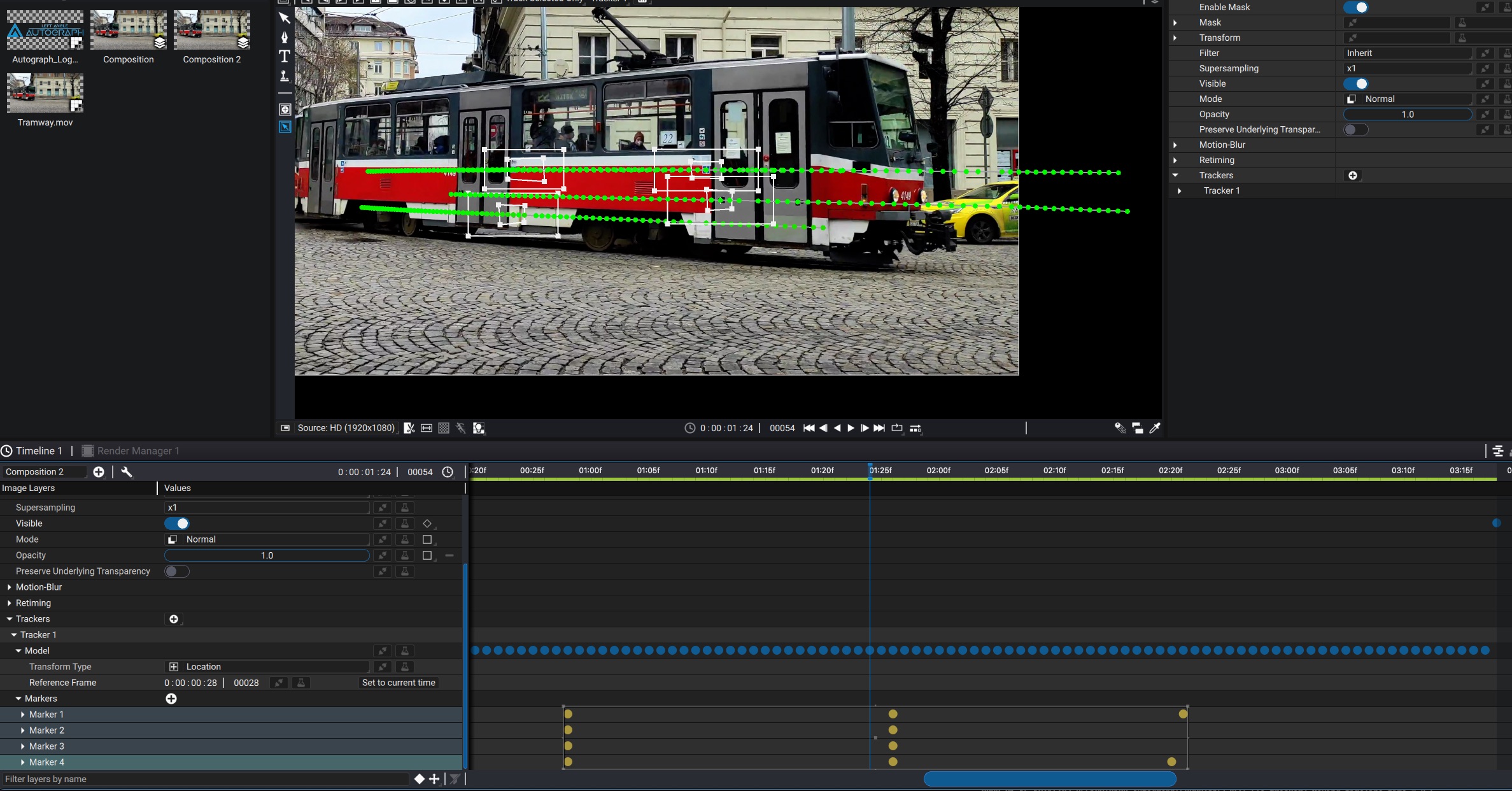Click the motion-blur runner icon in viewer
1512x791 pixels.
click(x=461, y=428)
